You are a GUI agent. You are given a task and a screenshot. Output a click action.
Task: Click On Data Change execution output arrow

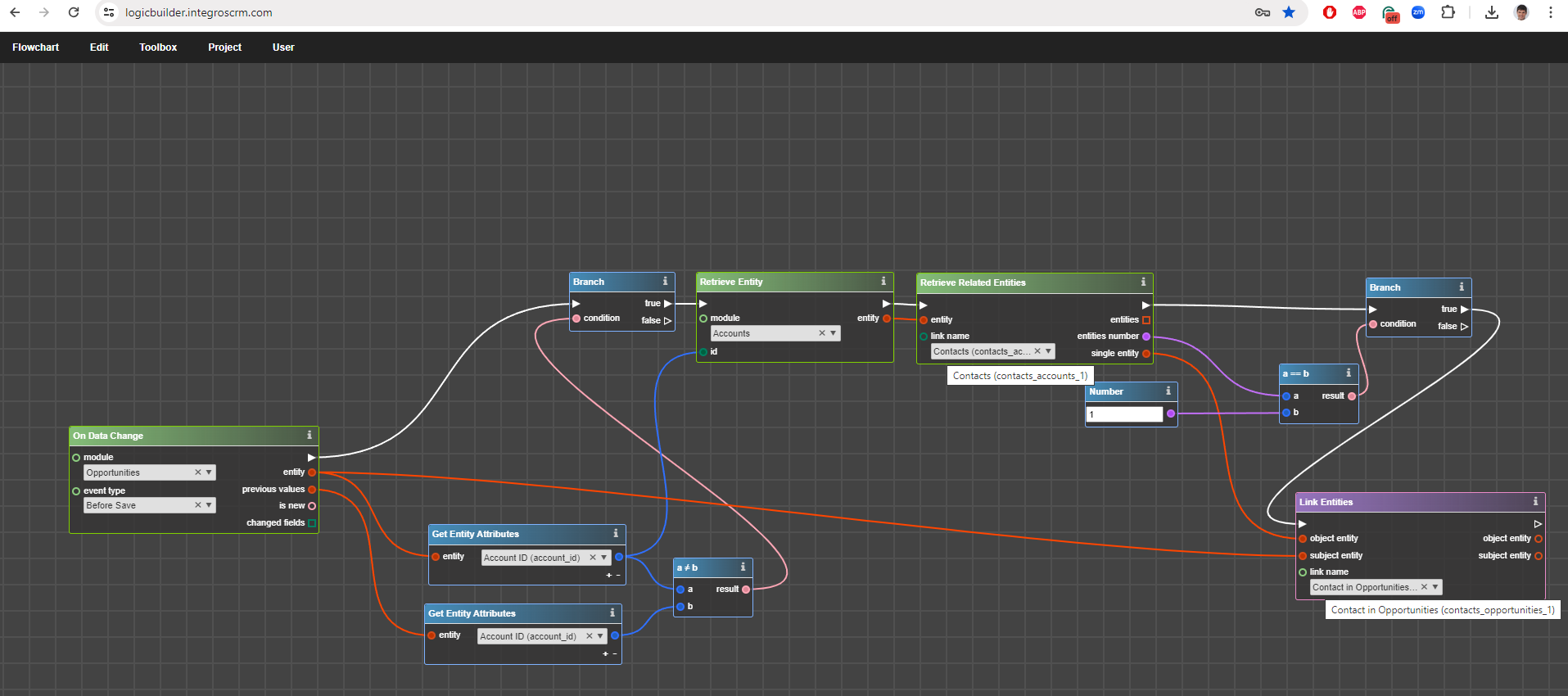point(311,457)
